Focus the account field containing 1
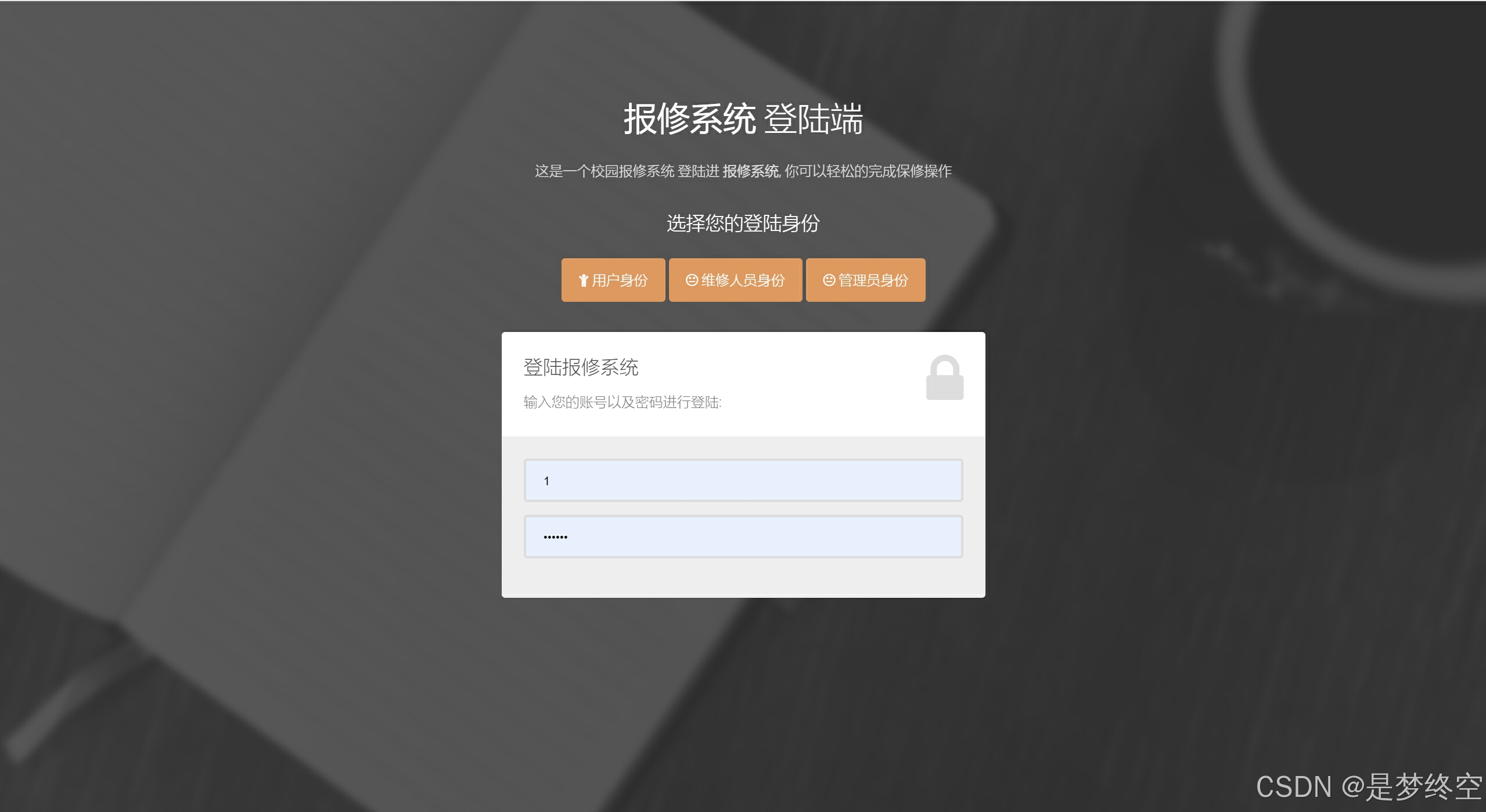The width and height of the screenshot is (1486, 812). click(743, 481)
